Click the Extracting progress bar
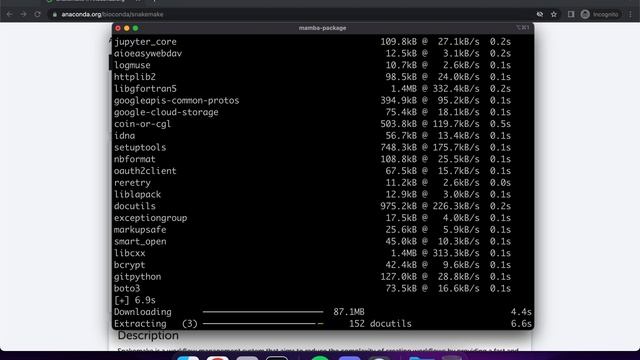This screenshot has height=360, width=640. (263, 324)
